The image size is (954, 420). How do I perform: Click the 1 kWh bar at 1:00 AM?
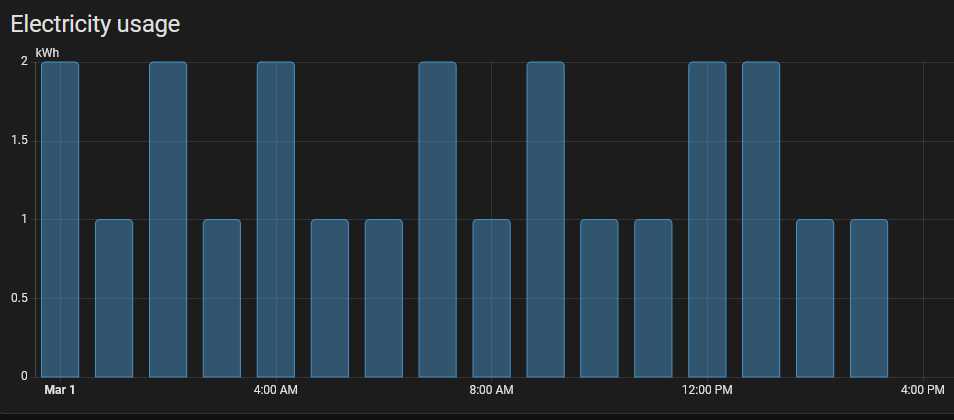(x=114, y=298)
